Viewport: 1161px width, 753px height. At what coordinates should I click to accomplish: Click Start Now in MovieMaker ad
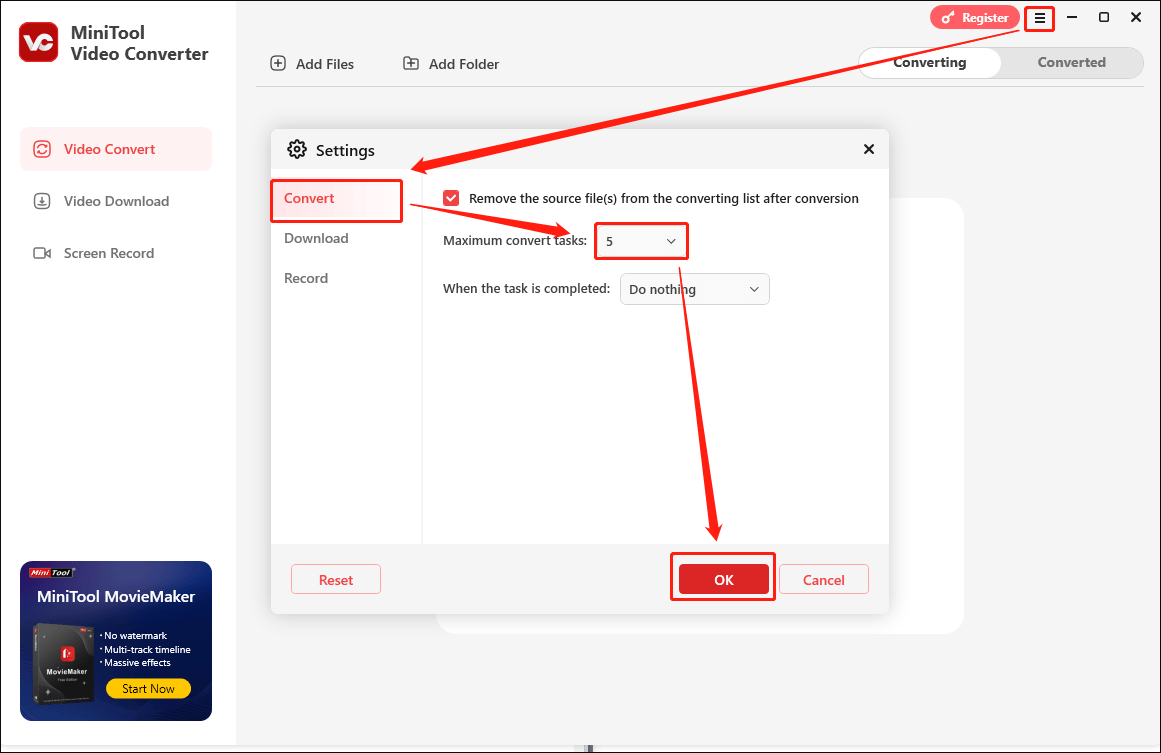pyautogui.click(x=148, y=689)
